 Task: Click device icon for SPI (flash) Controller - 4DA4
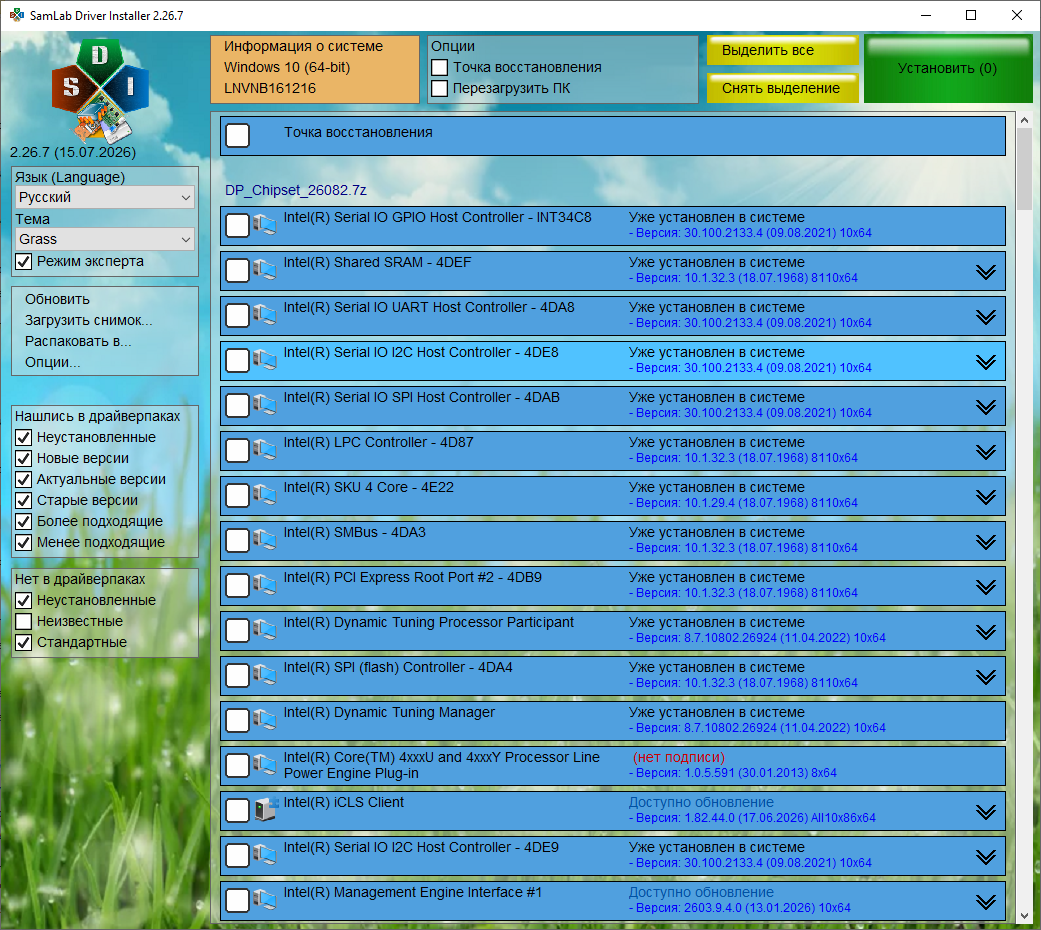[x=265, y=675]
